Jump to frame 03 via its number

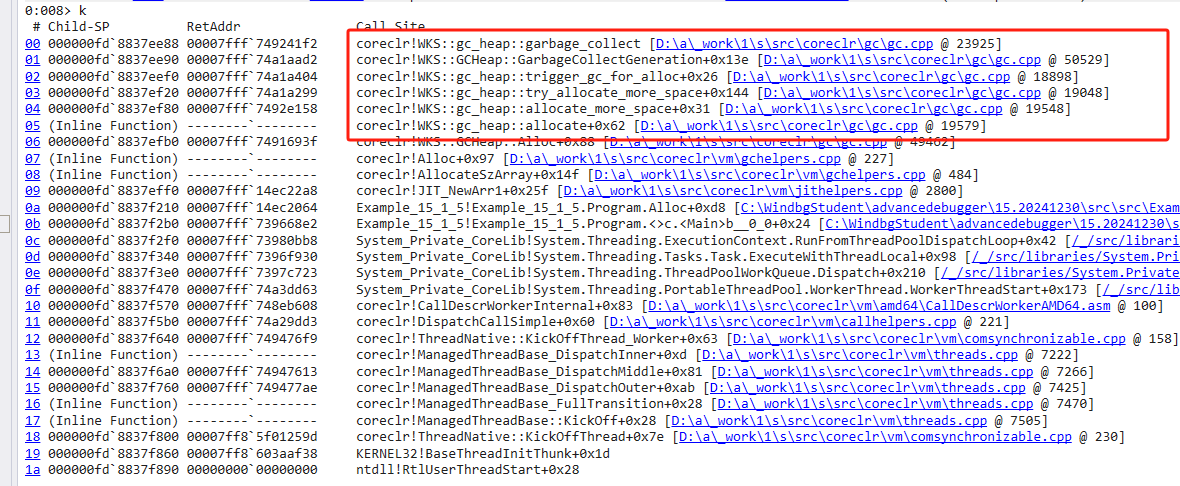[32, 92]
